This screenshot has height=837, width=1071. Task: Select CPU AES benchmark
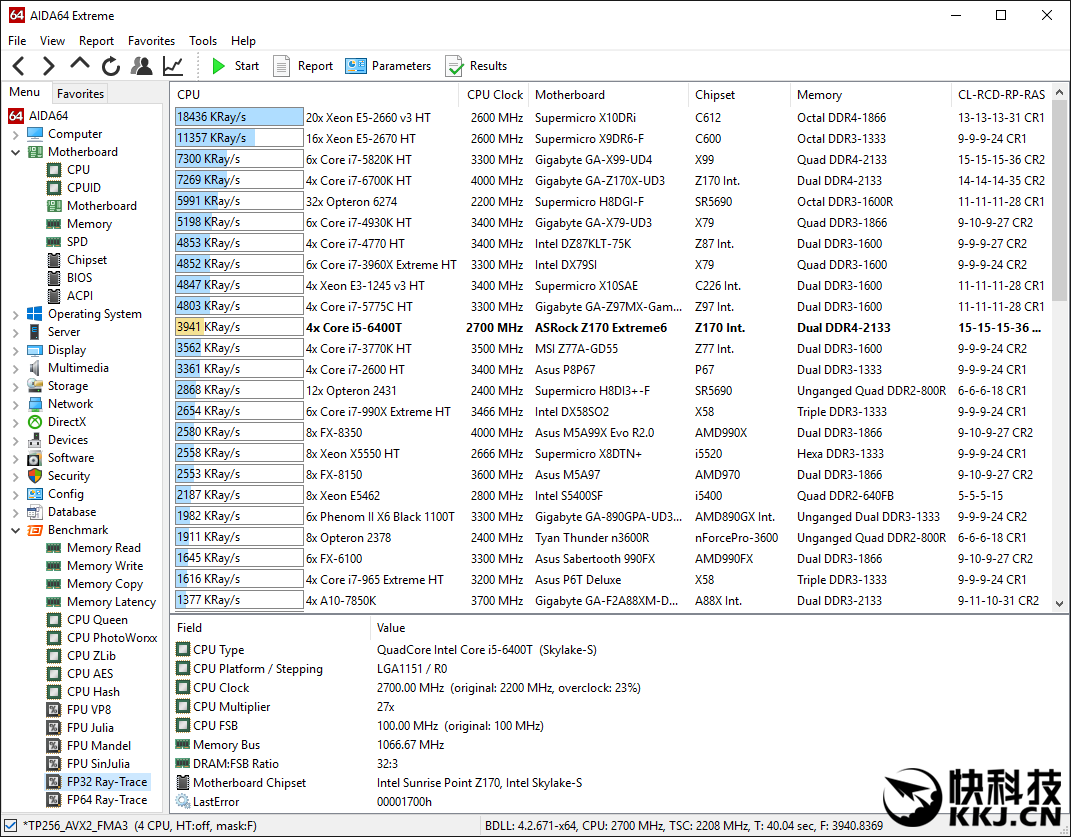[x=80, y=674]
